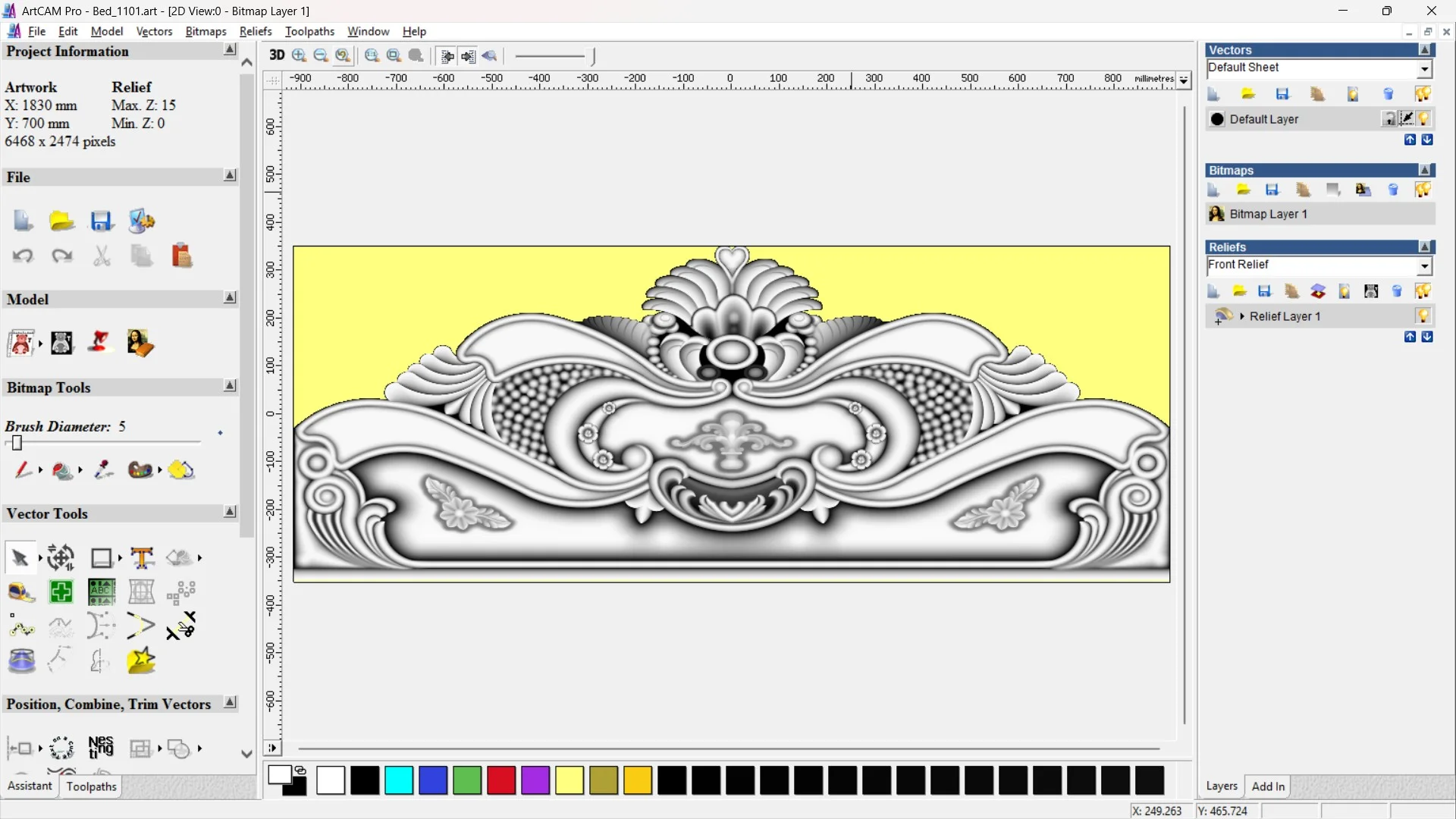Select the Bitmap Layer 1 entry
Viewport: 1456px width, 819px height.
point(1268,214)
